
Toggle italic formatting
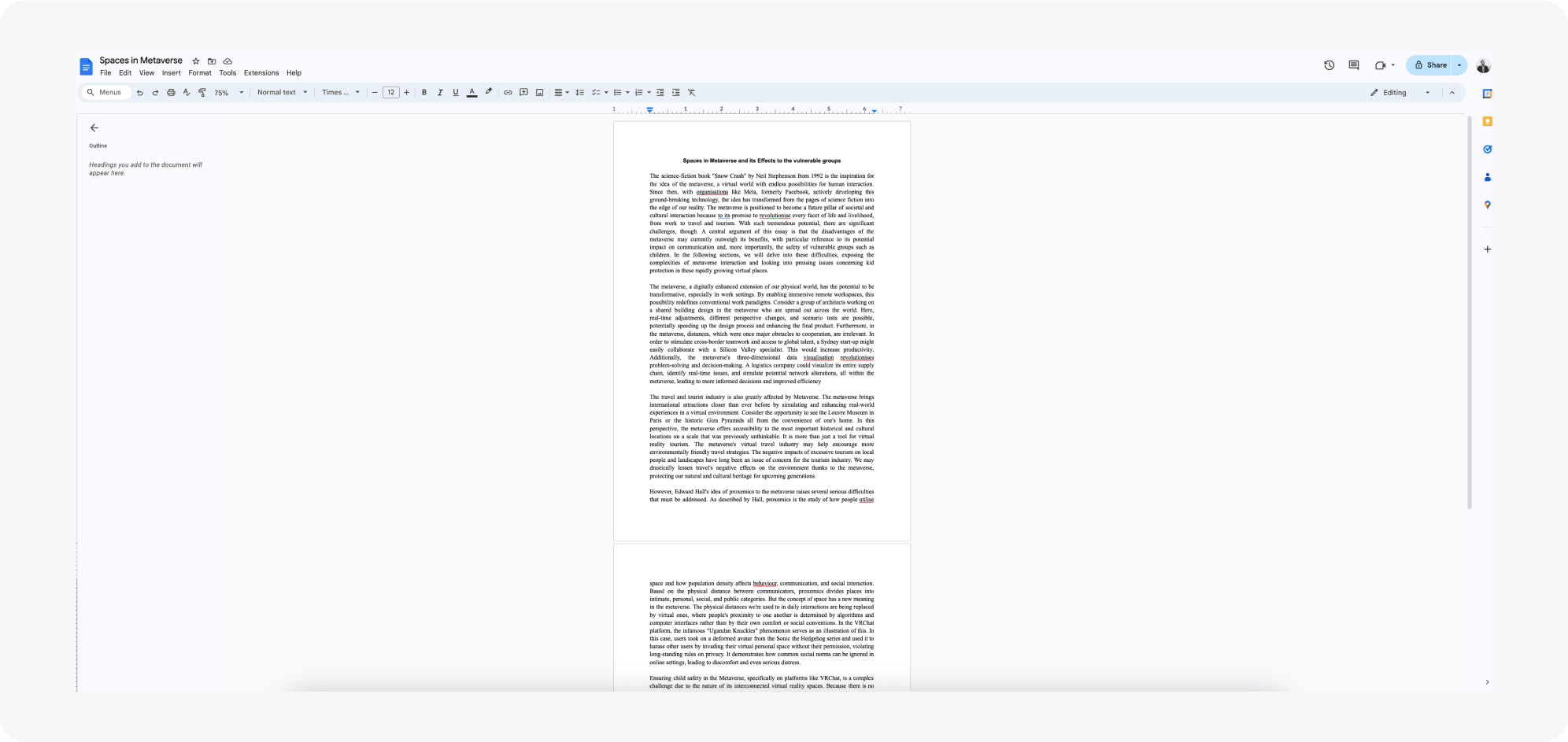pyautogui.click(x=440, y=93)
